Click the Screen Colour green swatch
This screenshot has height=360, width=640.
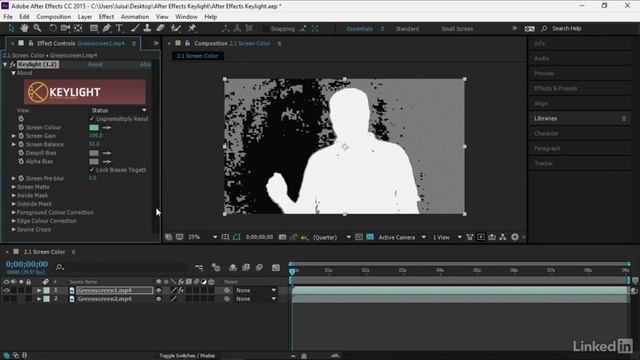94,127
